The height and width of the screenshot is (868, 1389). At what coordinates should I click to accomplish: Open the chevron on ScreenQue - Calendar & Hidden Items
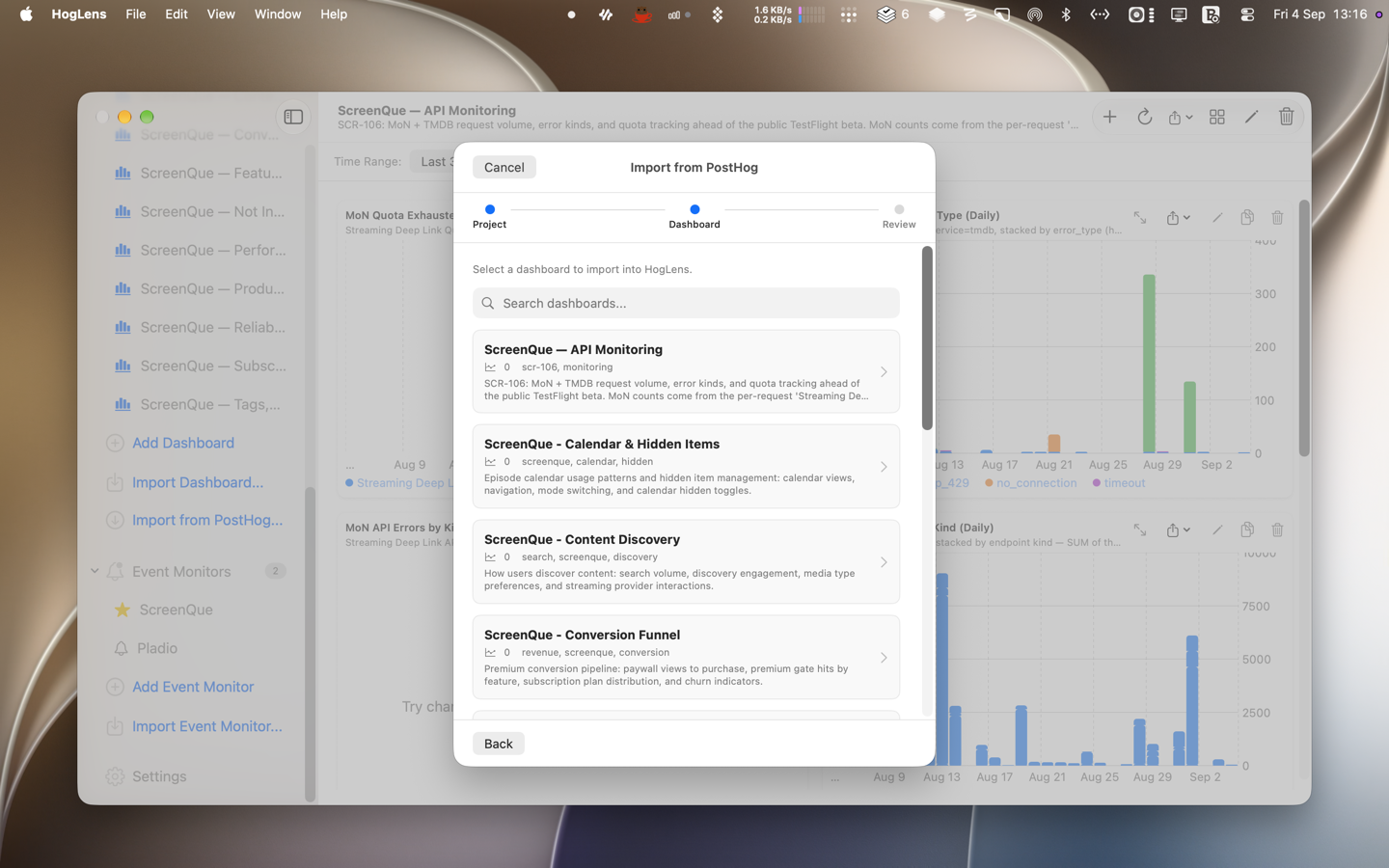(884, 467)
